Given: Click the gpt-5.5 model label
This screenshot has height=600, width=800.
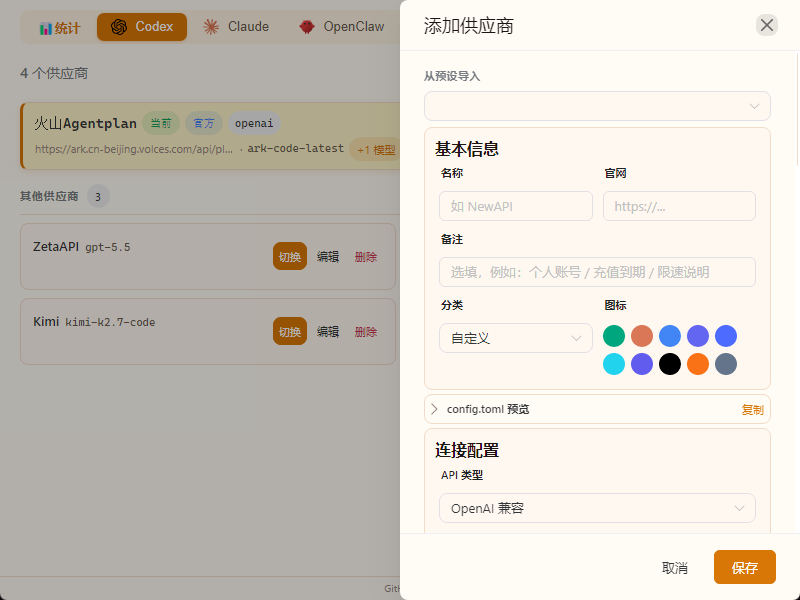Looking at the screenshot, I should (x=108, y=247).
